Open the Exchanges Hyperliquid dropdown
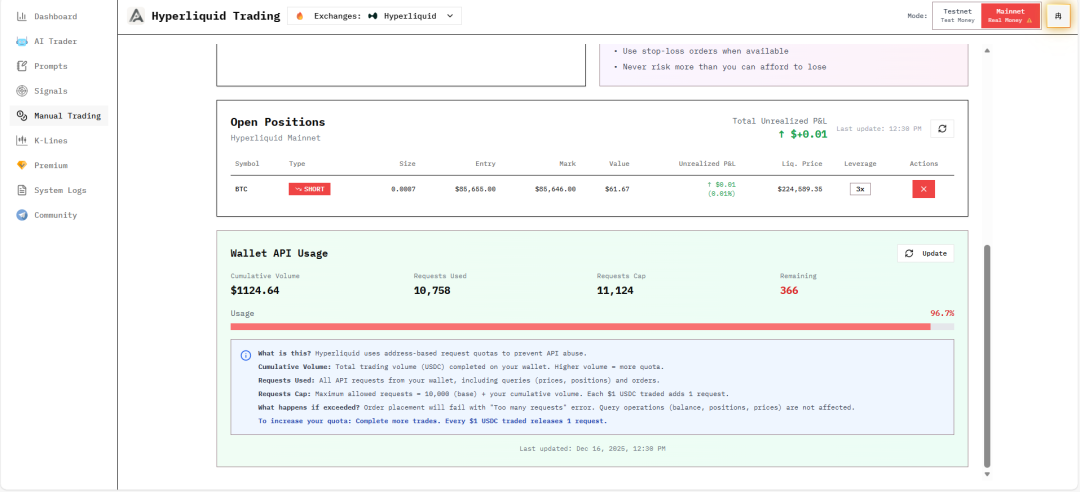Screen dimensions: 1080x492 [374, 16]
